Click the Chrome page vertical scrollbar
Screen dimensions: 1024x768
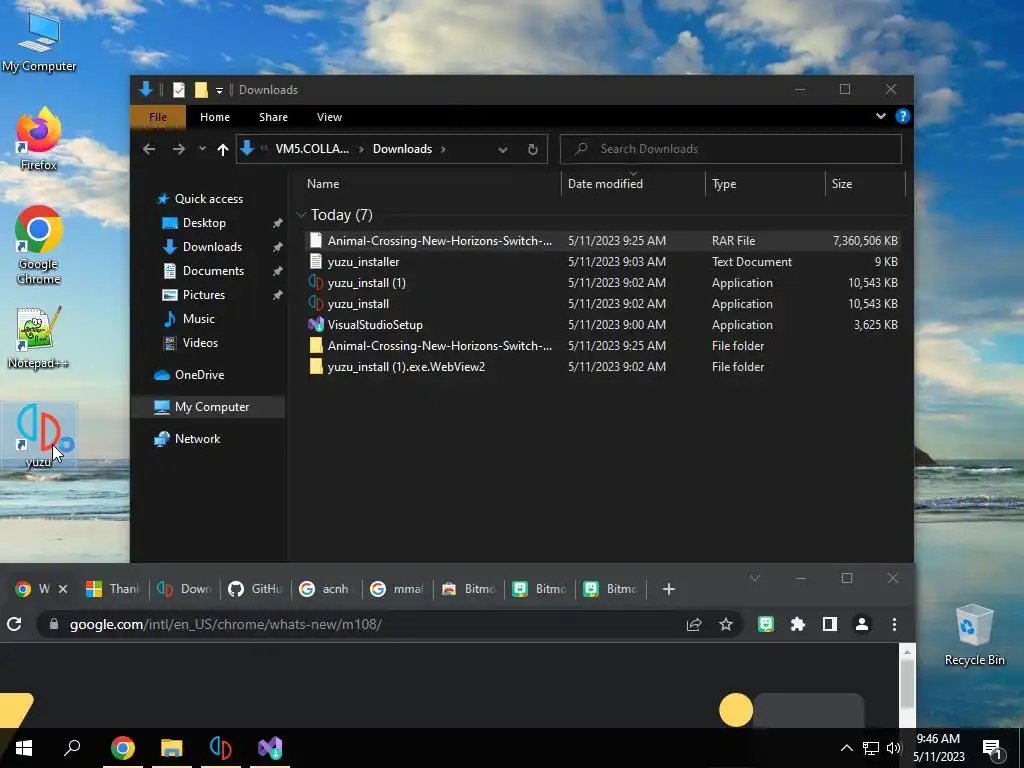point(907,686)
